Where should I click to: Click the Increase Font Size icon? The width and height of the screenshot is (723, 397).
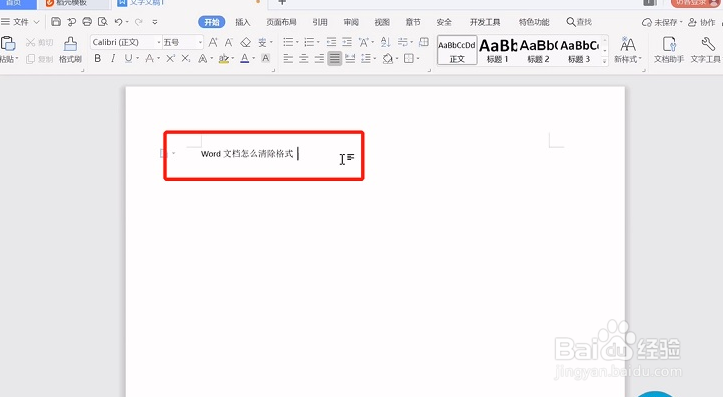pos(213,42)
